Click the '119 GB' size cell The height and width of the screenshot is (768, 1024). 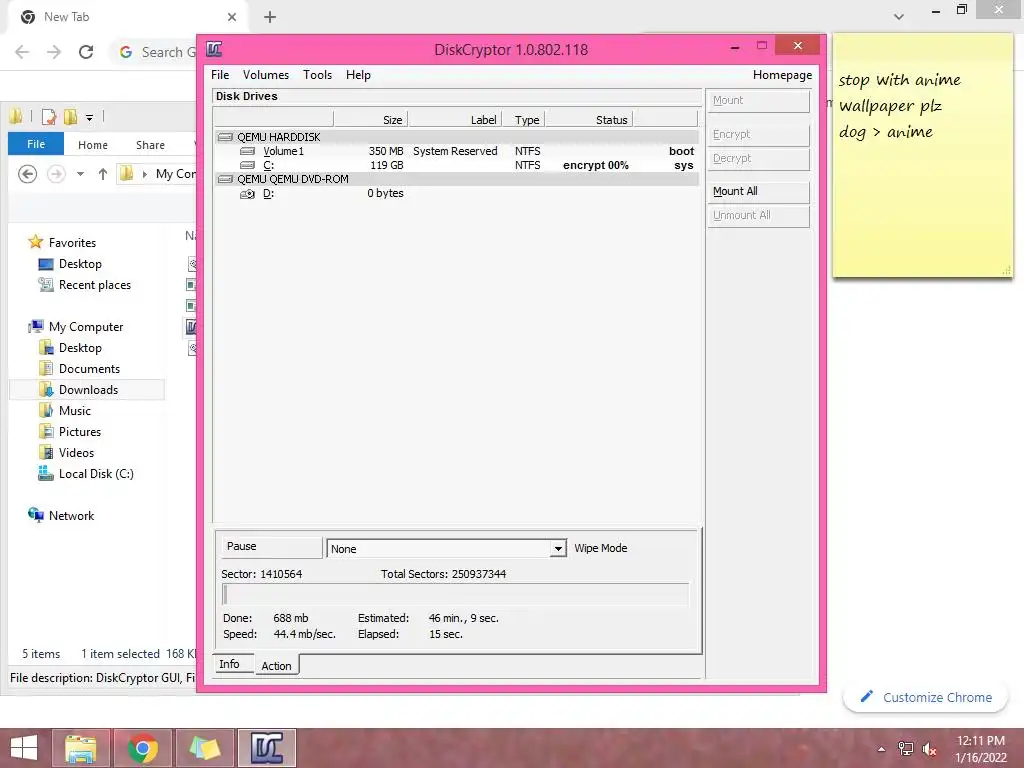click(x=387, y=165)
